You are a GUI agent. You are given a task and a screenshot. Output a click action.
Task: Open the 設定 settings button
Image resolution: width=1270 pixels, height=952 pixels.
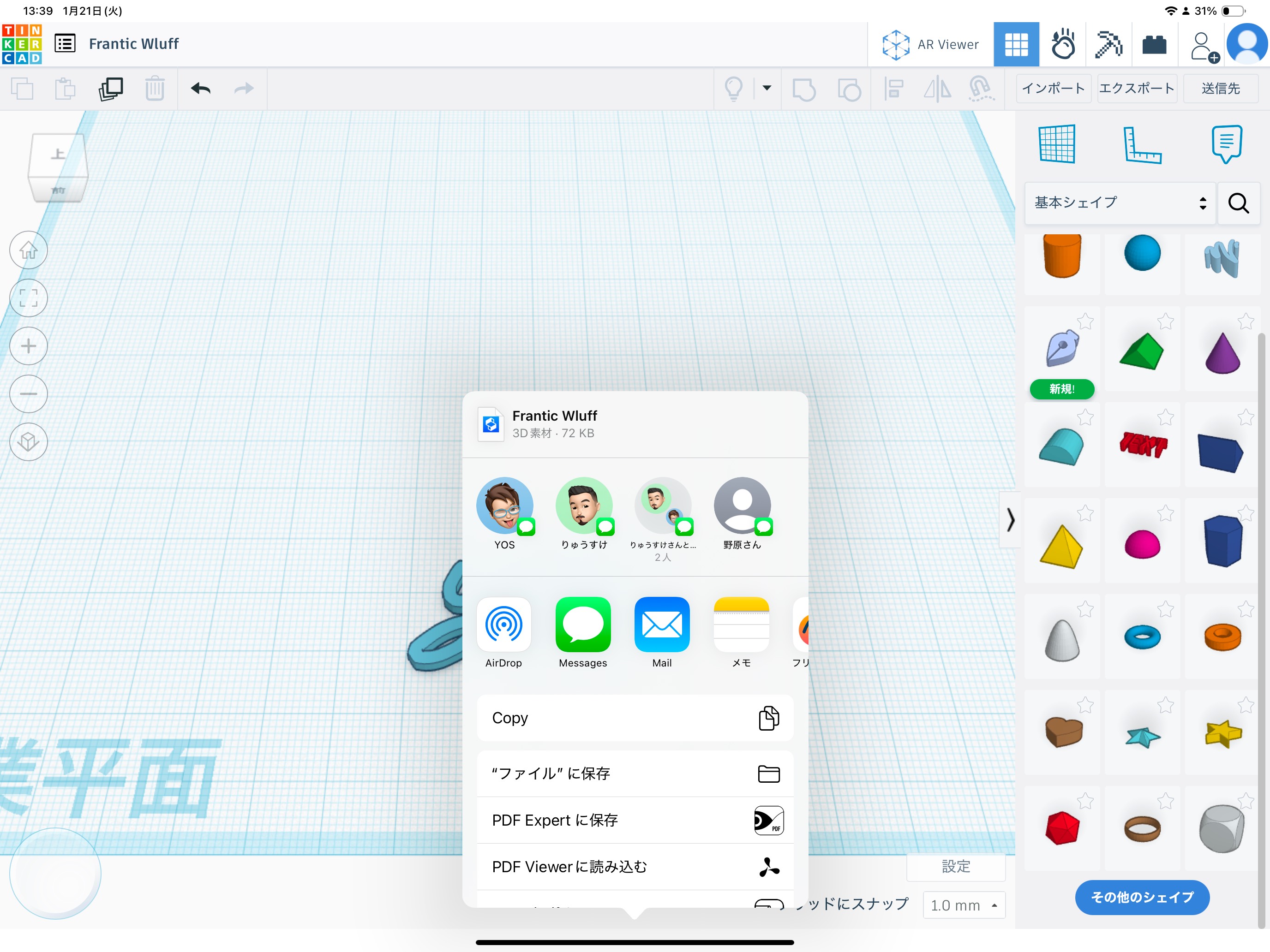956,867
